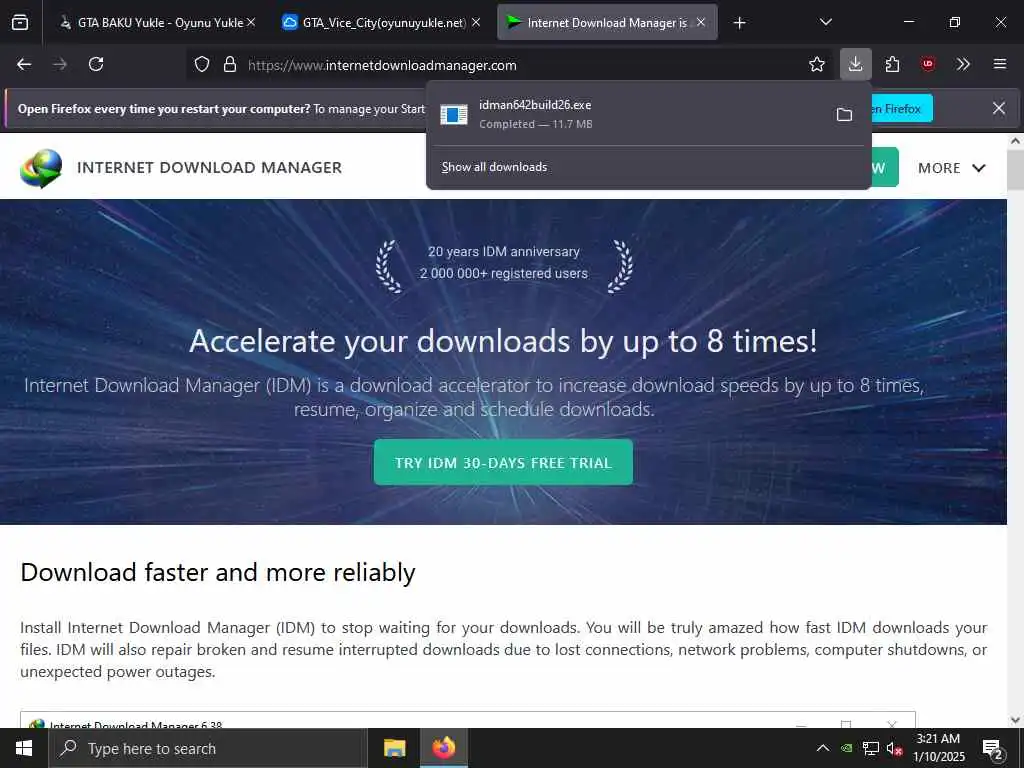
Task: Open File Explorer from taskbar
Action: click(x=394, y=748)
